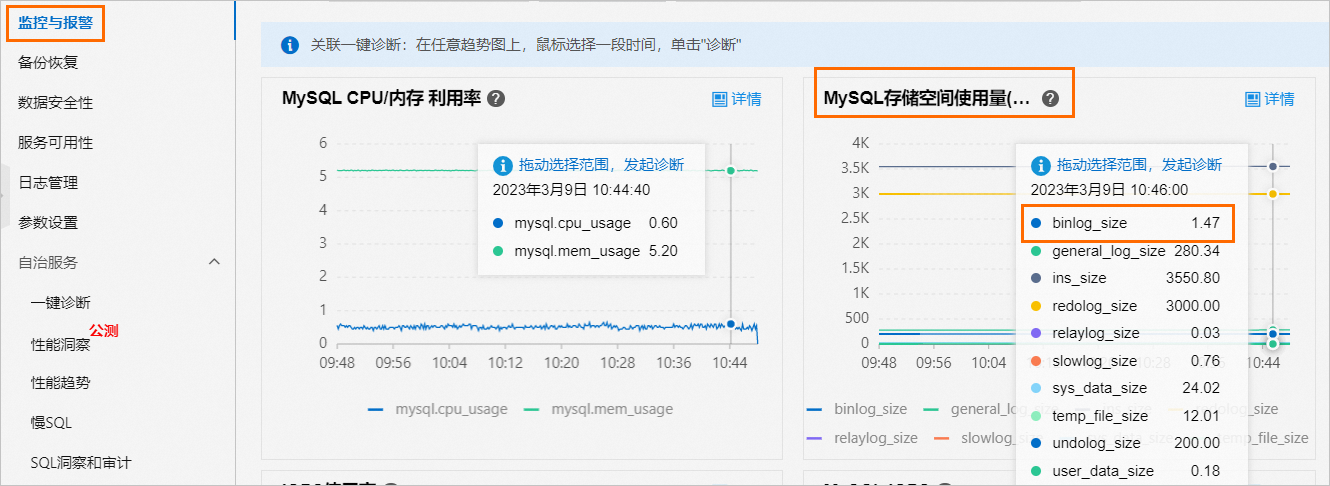Click info icon in storage chart tooltip
The image size is (1330, 486).
click(1041, 165)
